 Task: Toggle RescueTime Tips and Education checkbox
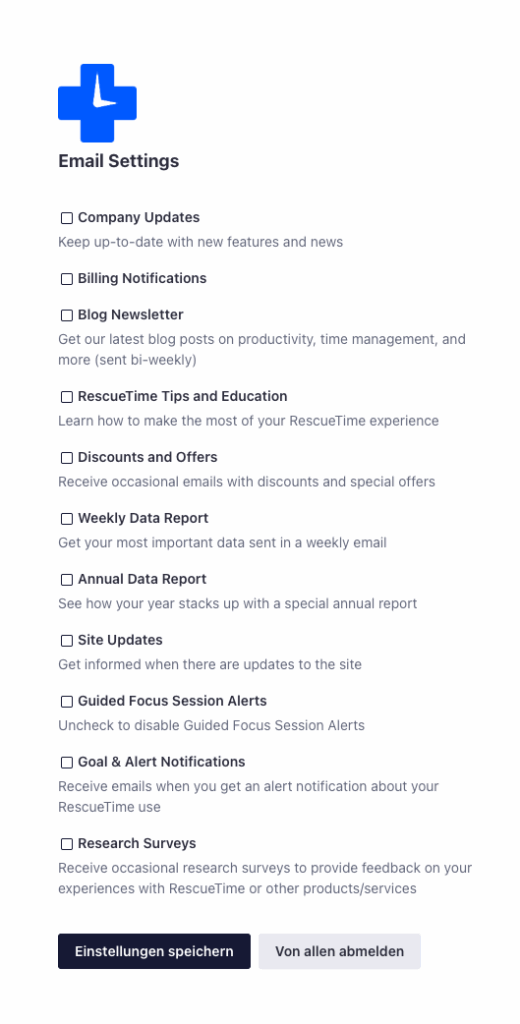(x=67, y=397)
